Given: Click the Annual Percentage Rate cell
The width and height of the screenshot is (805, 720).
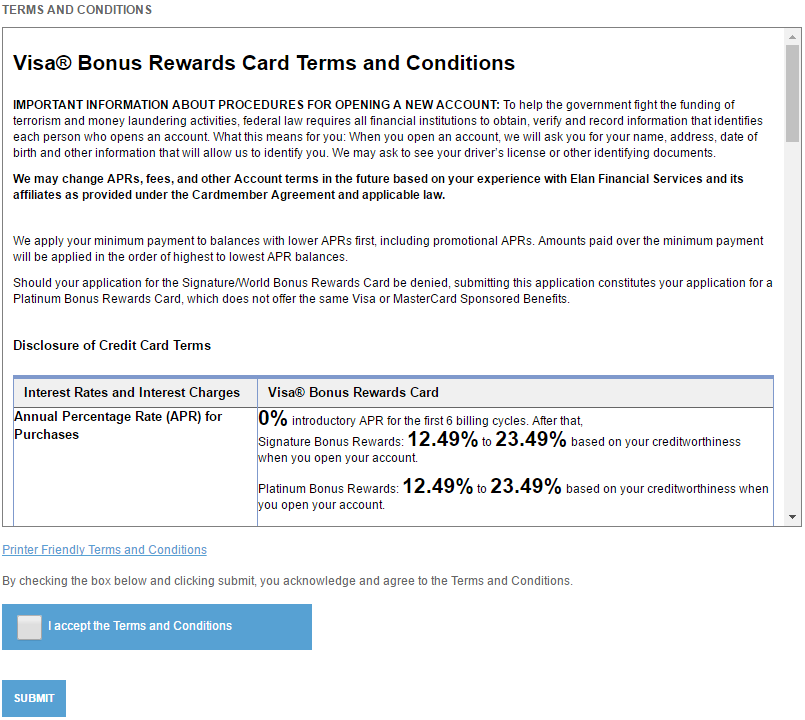Looking at the screenshot, I should [x=117, y=426].
